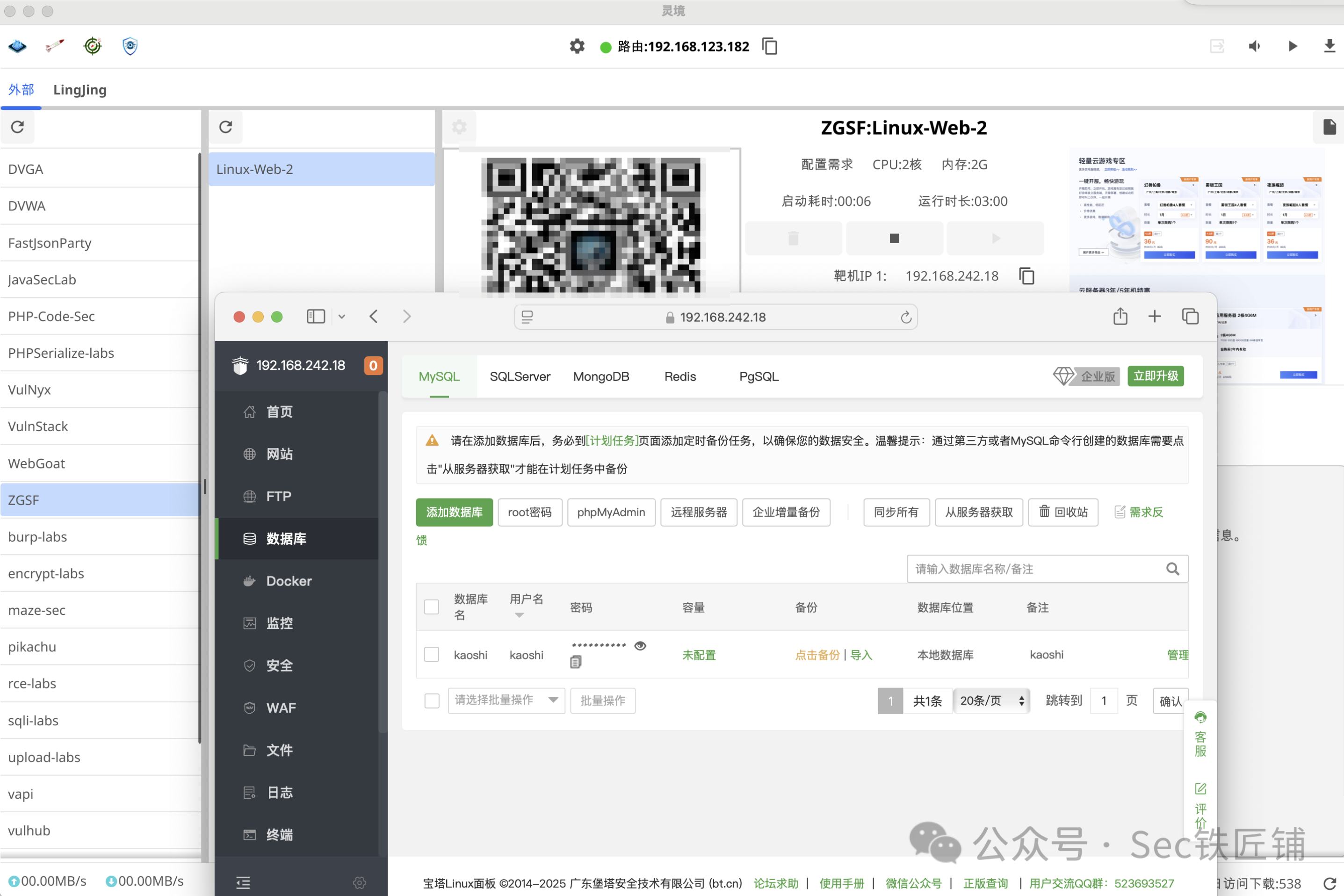
Task: Open the batch operation dropdown
Action: point(506,700)
